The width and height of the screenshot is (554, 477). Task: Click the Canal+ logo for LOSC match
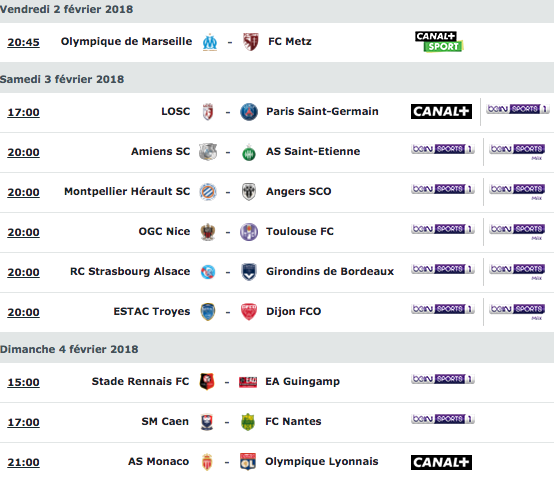(441, 112)
